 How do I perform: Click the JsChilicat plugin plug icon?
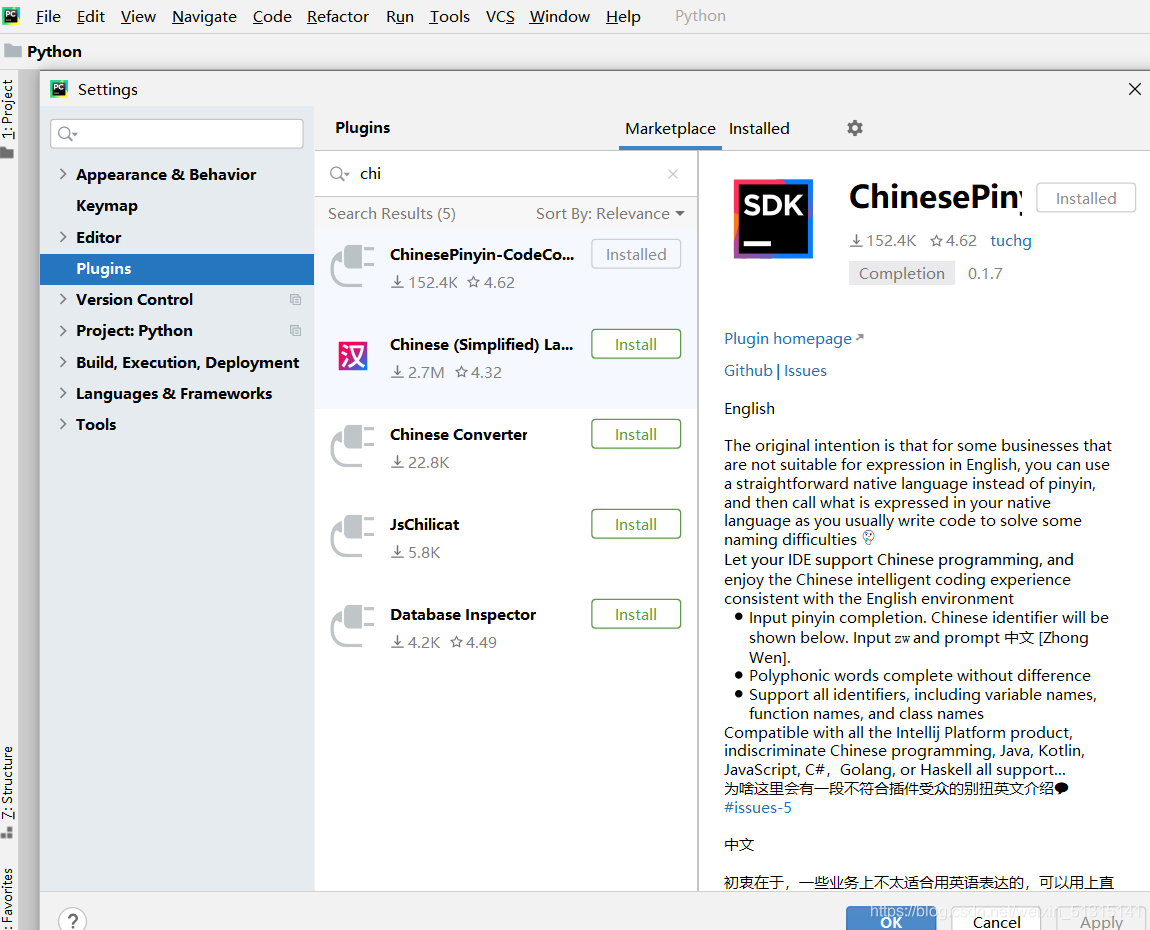pyautogui.click(x=352, y=536)
